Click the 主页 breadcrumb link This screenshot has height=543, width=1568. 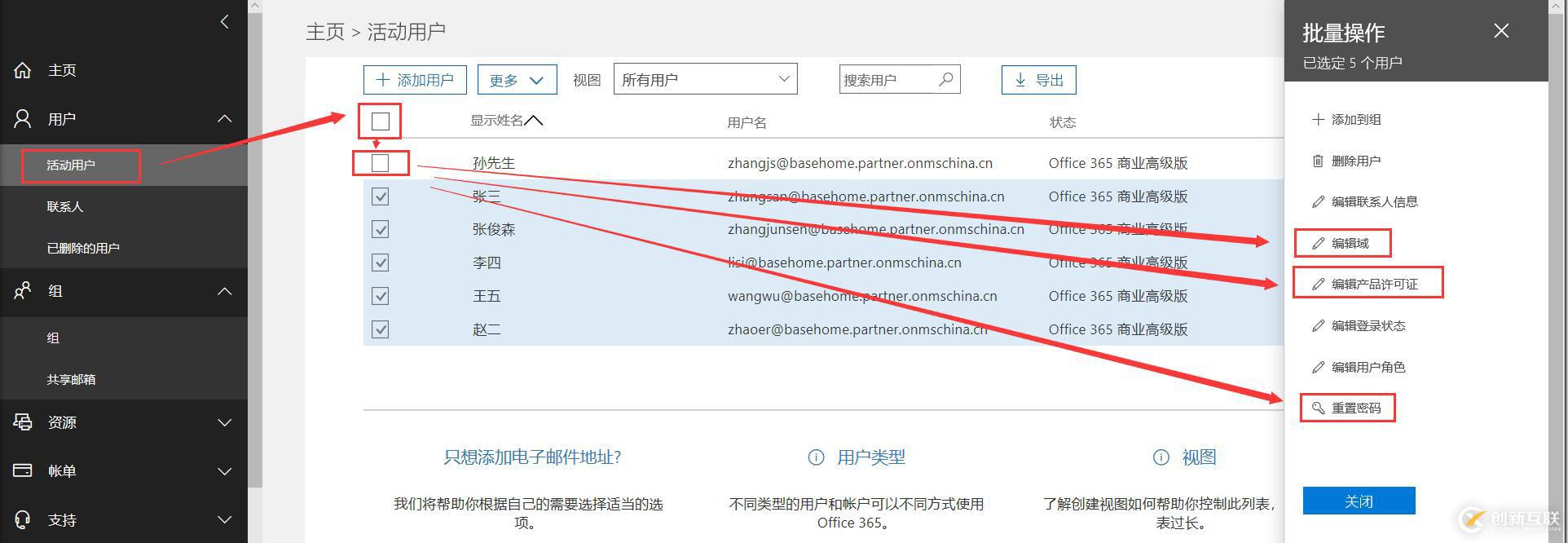(x=325, y=32)
